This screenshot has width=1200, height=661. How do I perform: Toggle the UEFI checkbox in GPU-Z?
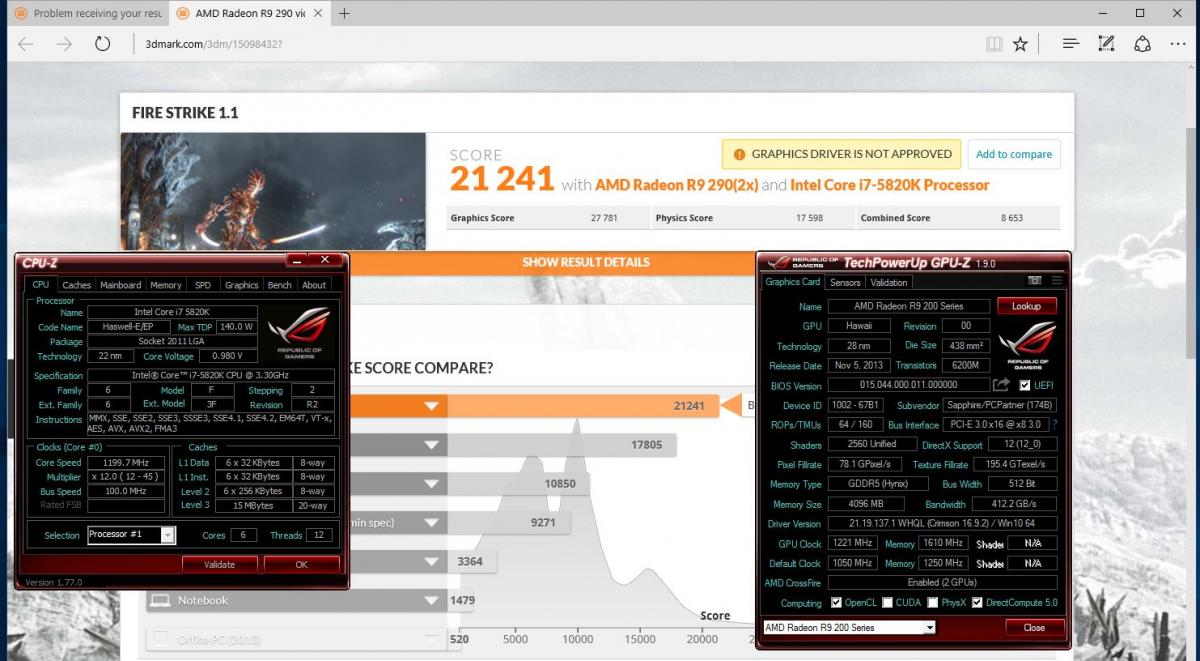click(x=1025, y=385)
